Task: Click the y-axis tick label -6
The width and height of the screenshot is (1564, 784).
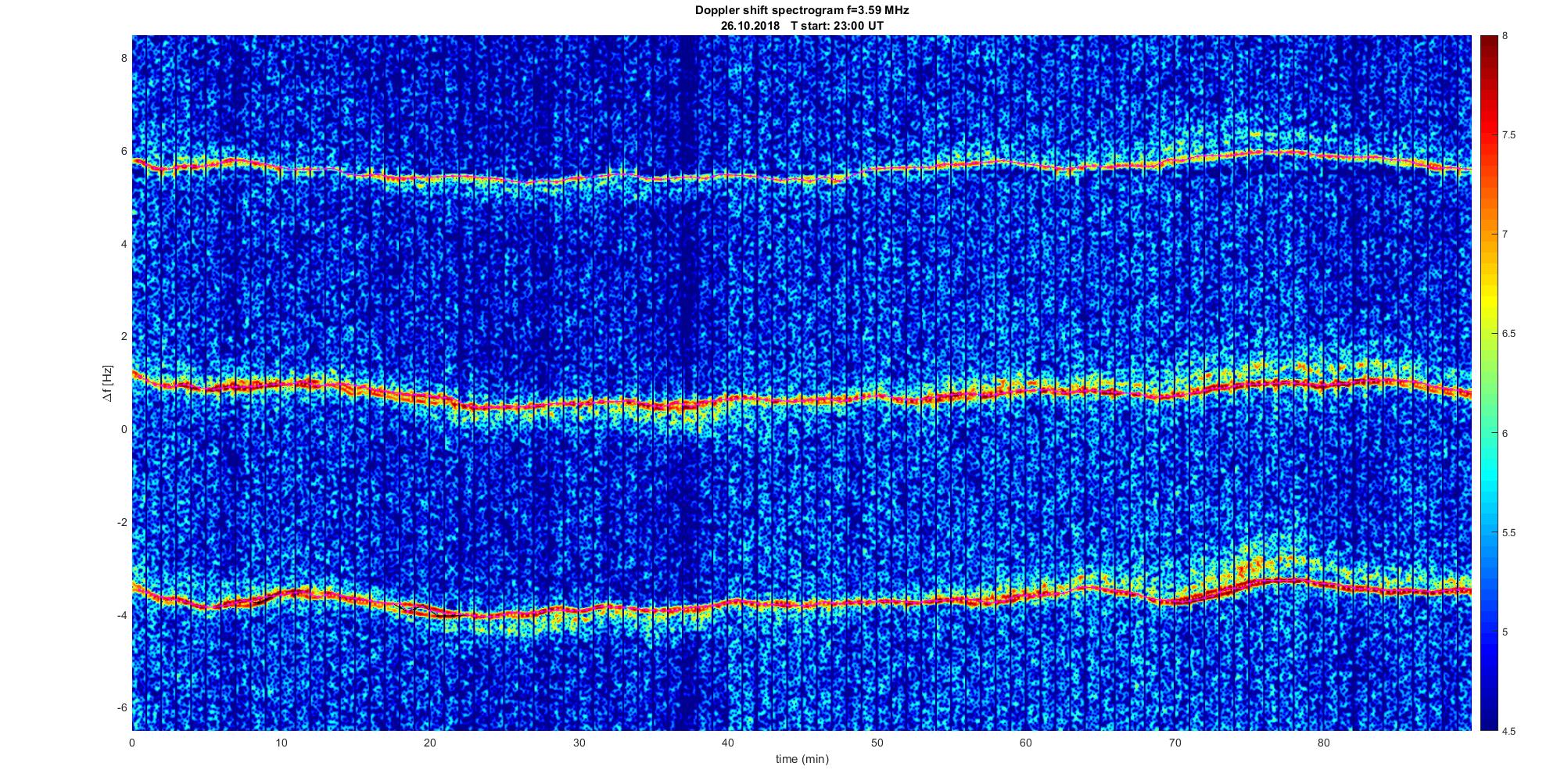Action: [x=121, y=707]
